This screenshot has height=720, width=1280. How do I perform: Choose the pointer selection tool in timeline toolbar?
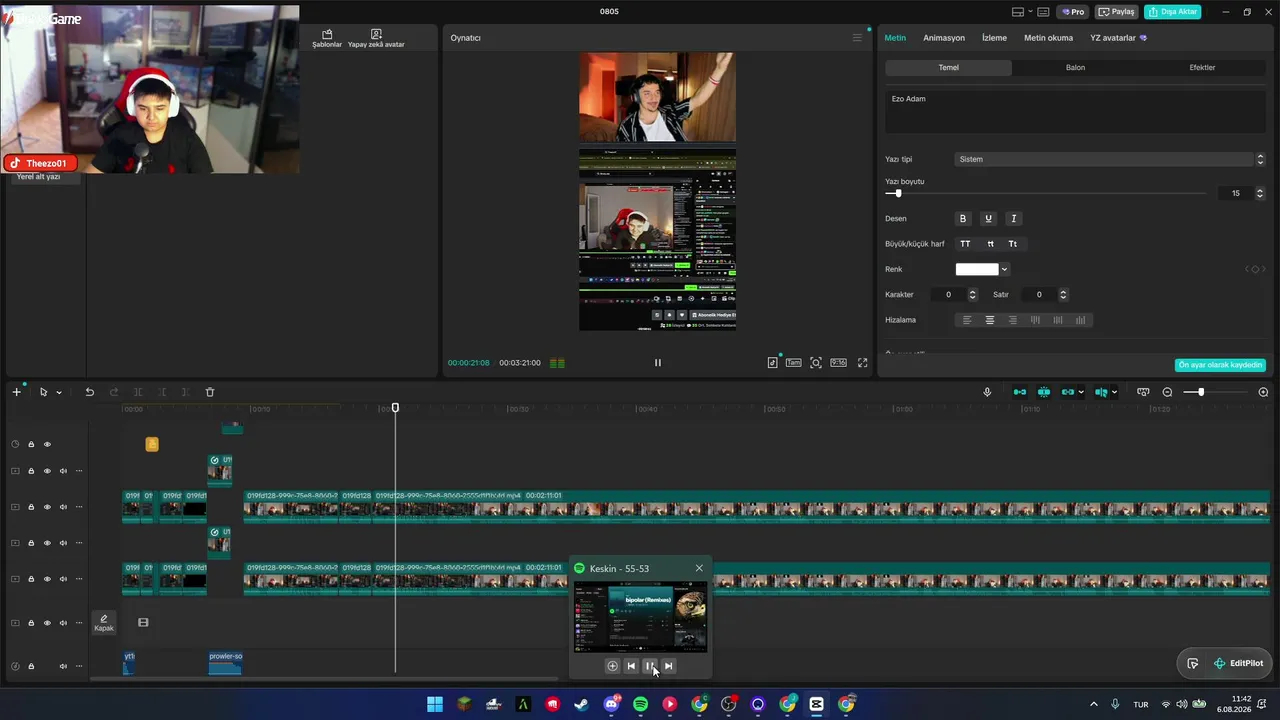coord(43,392)
